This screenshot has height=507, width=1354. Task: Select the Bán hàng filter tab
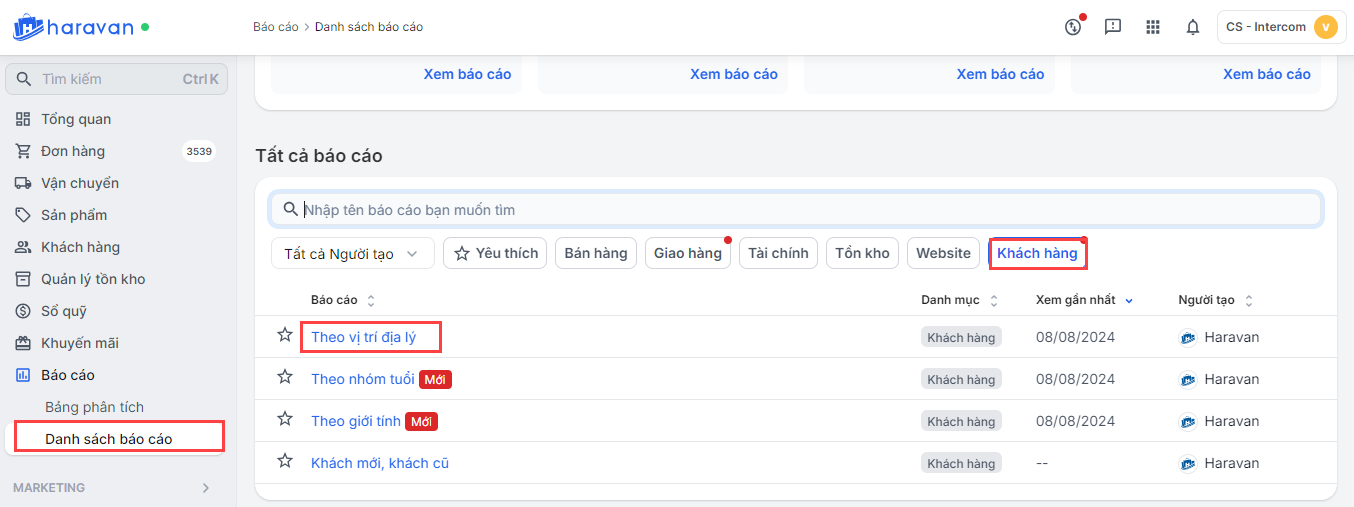(x=595, y=254)
